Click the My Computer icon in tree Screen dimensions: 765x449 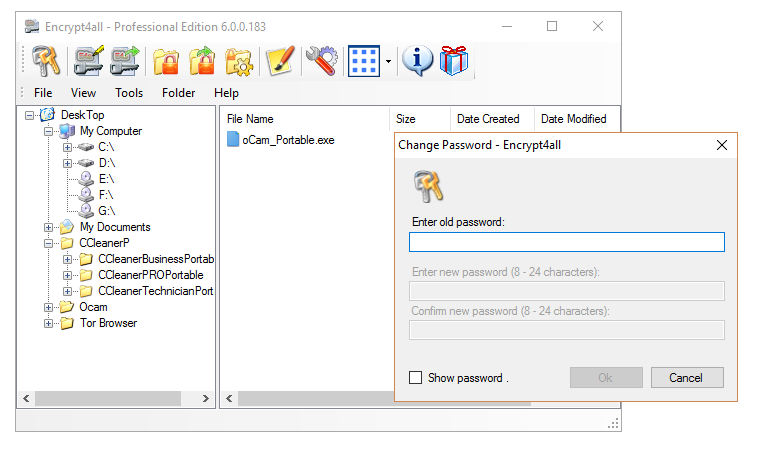[x=67, y=131]
